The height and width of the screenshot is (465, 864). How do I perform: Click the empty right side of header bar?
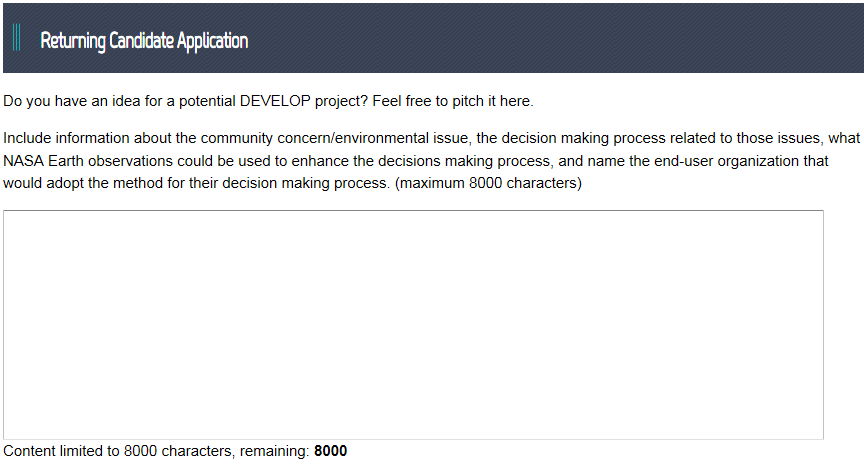[x=600, y=40]
